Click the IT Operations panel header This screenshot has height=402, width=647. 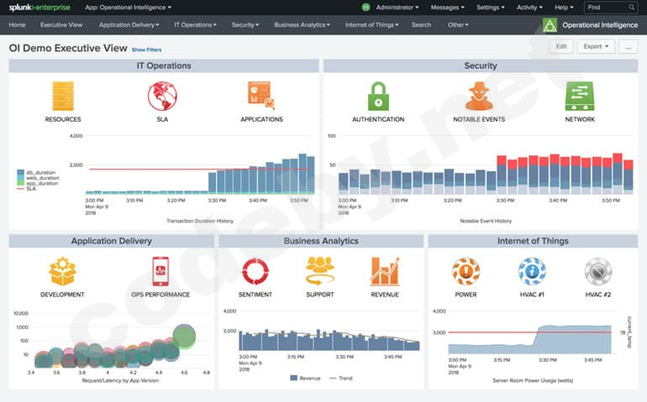164,66
